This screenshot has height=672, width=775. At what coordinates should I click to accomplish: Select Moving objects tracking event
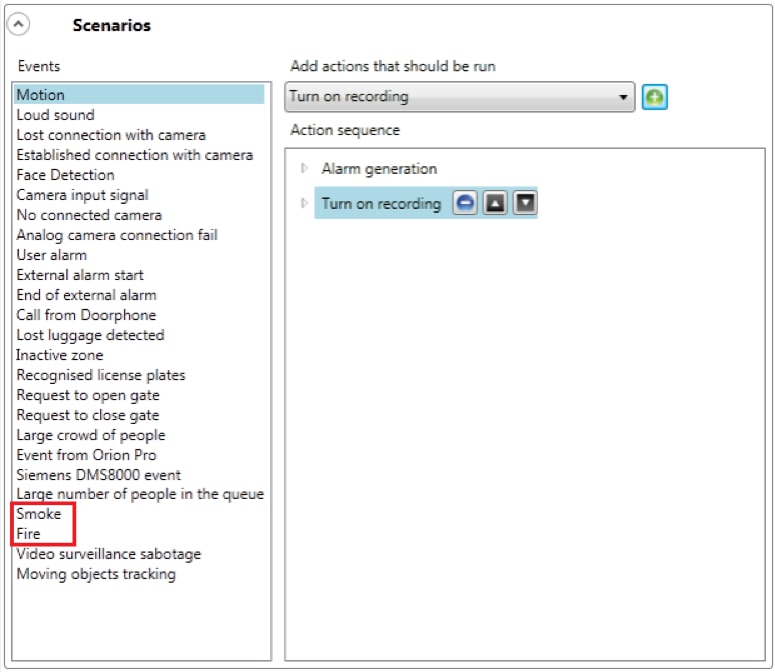click(x=96, y=574)
